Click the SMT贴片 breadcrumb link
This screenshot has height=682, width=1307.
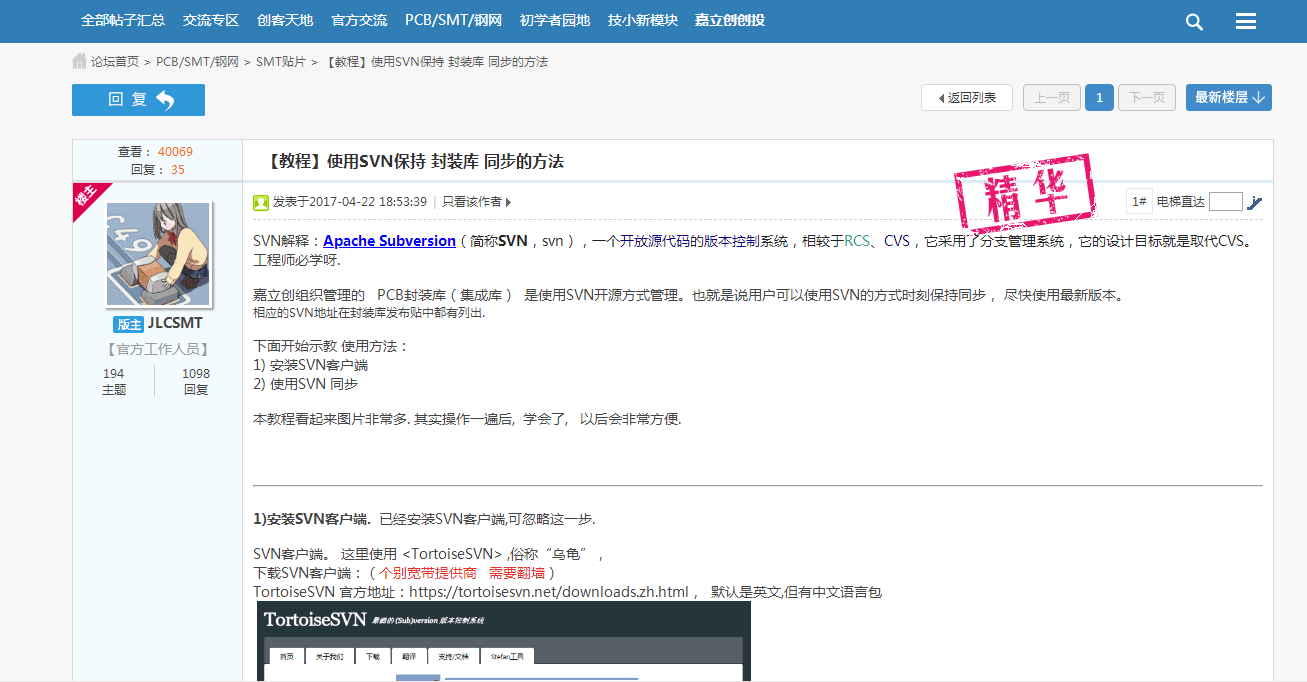[281, 62]
